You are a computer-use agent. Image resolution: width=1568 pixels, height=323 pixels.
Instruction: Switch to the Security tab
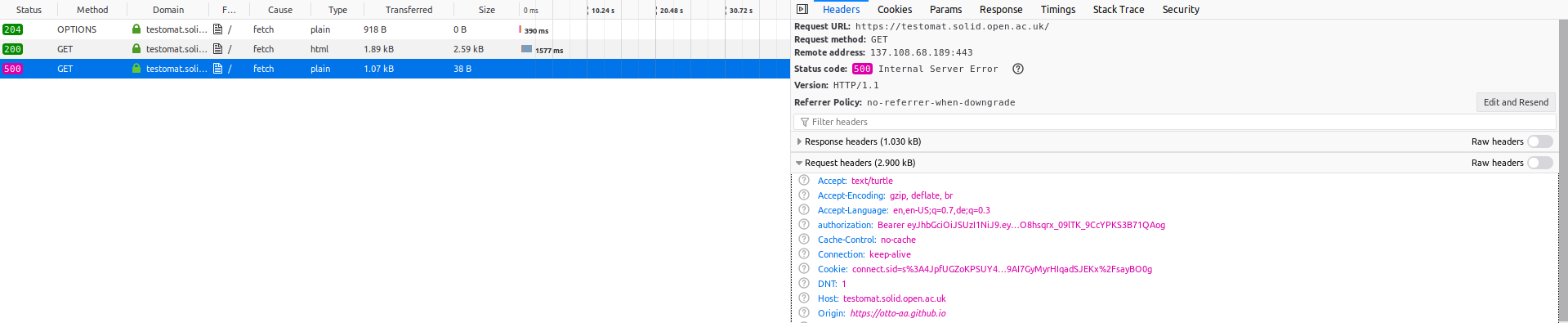pyautogui.click(x=1181, y=10)
